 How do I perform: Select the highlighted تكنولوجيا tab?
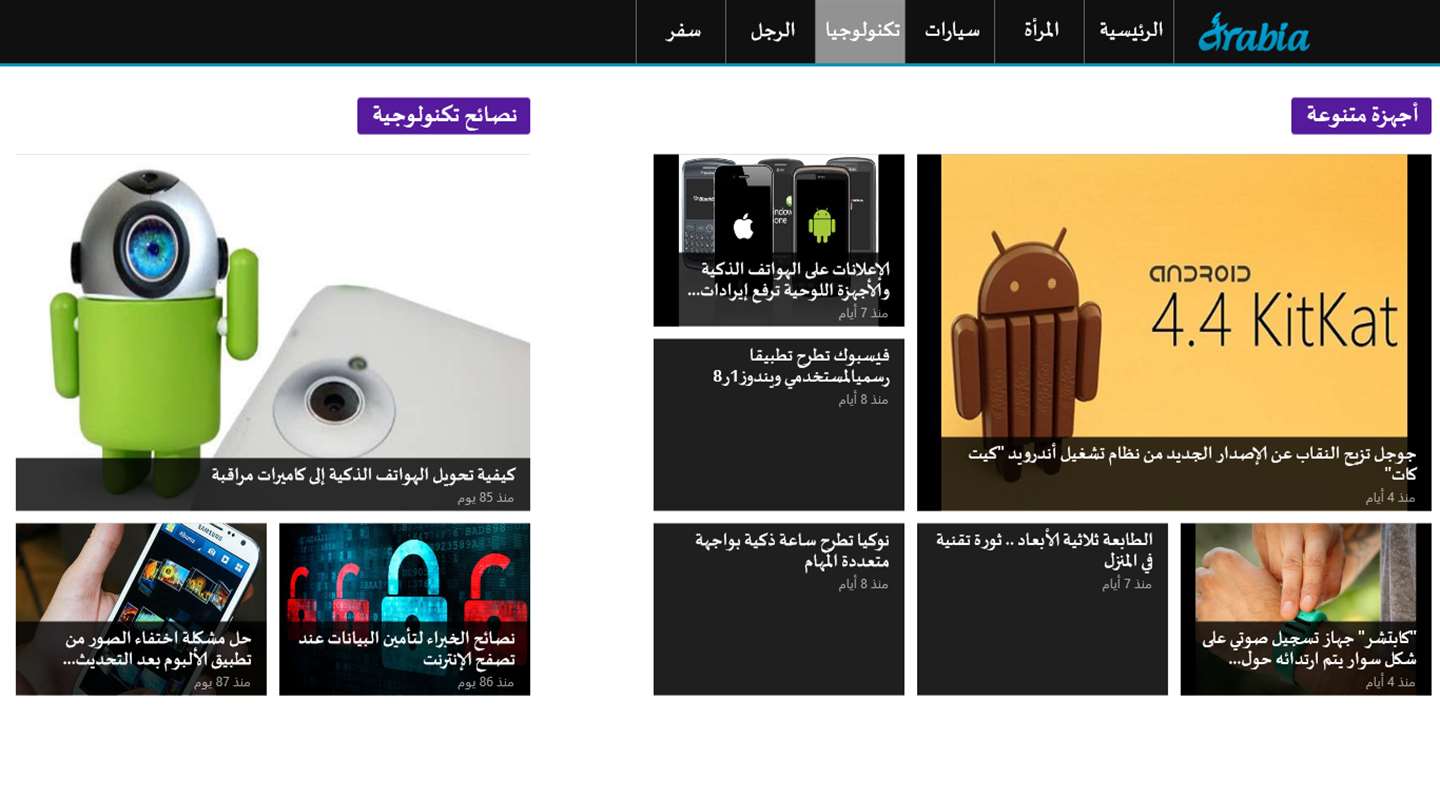tap(861, 31)
